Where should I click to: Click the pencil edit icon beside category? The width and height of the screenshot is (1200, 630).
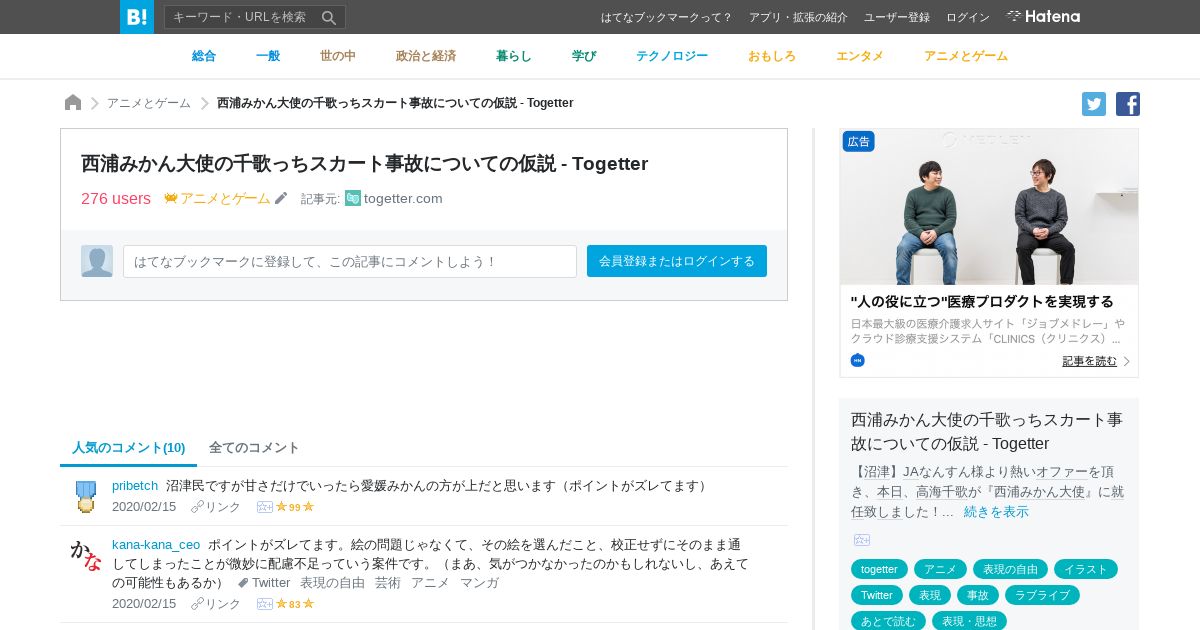281,198
